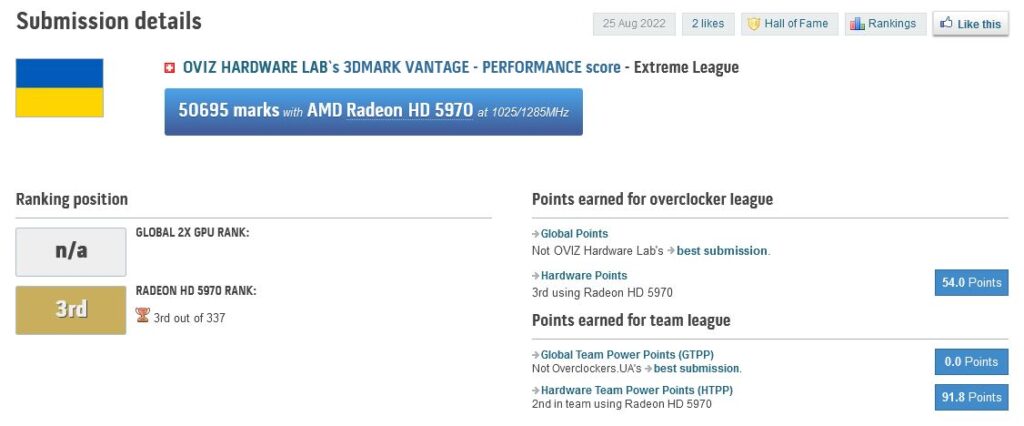Screen dimensions: 1024x426
Task: Open the Hall of Fame button
Action: (x=790, y=24)
